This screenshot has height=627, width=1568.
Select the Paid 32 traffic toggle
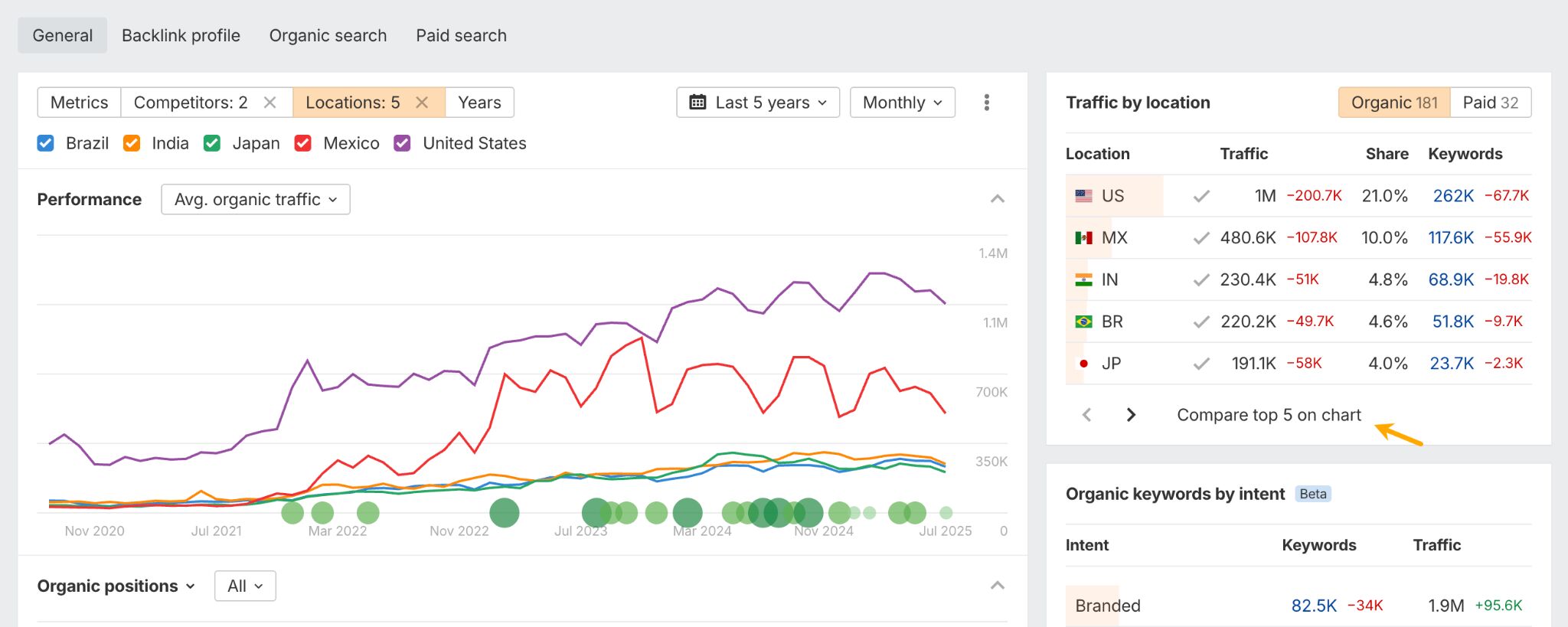[1490, 103]
